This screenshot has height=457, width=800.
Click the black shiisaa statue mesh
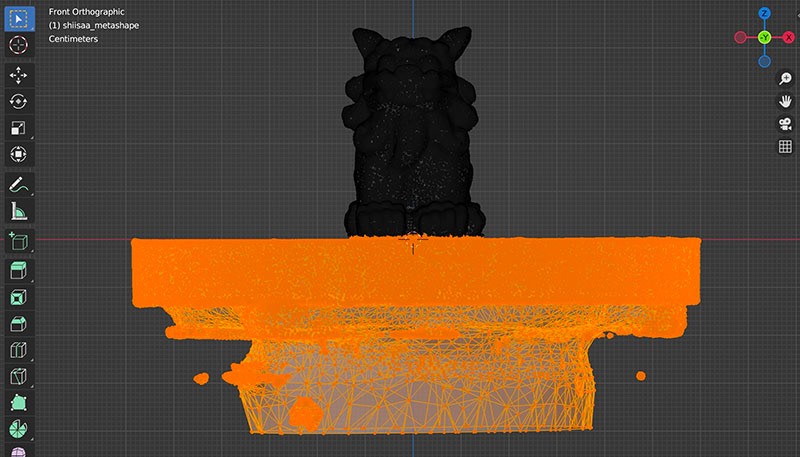click(x=412, y=133)
